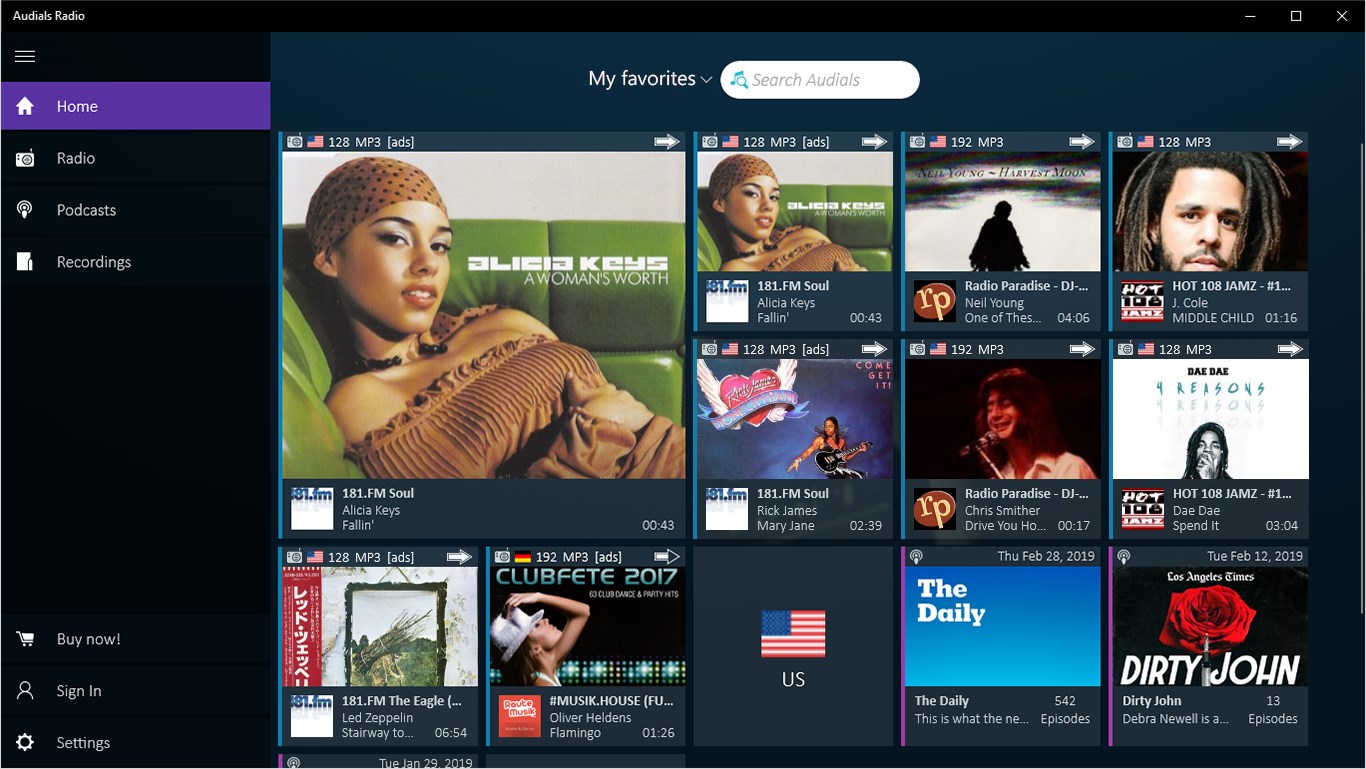
Task: Open the Podcasts section
Action: pyautogui.click(x=135, y=210)
